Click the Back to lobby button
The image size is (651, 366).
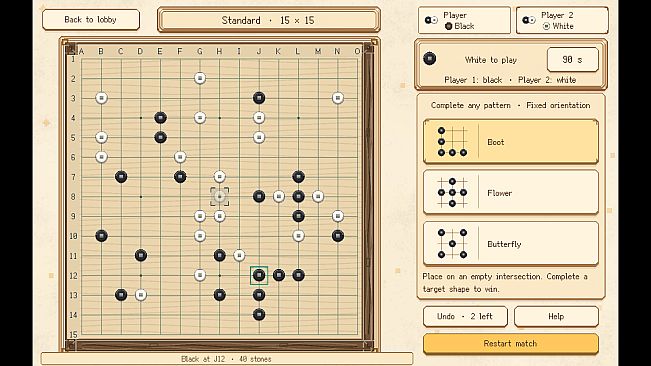(x=91, y=20)
